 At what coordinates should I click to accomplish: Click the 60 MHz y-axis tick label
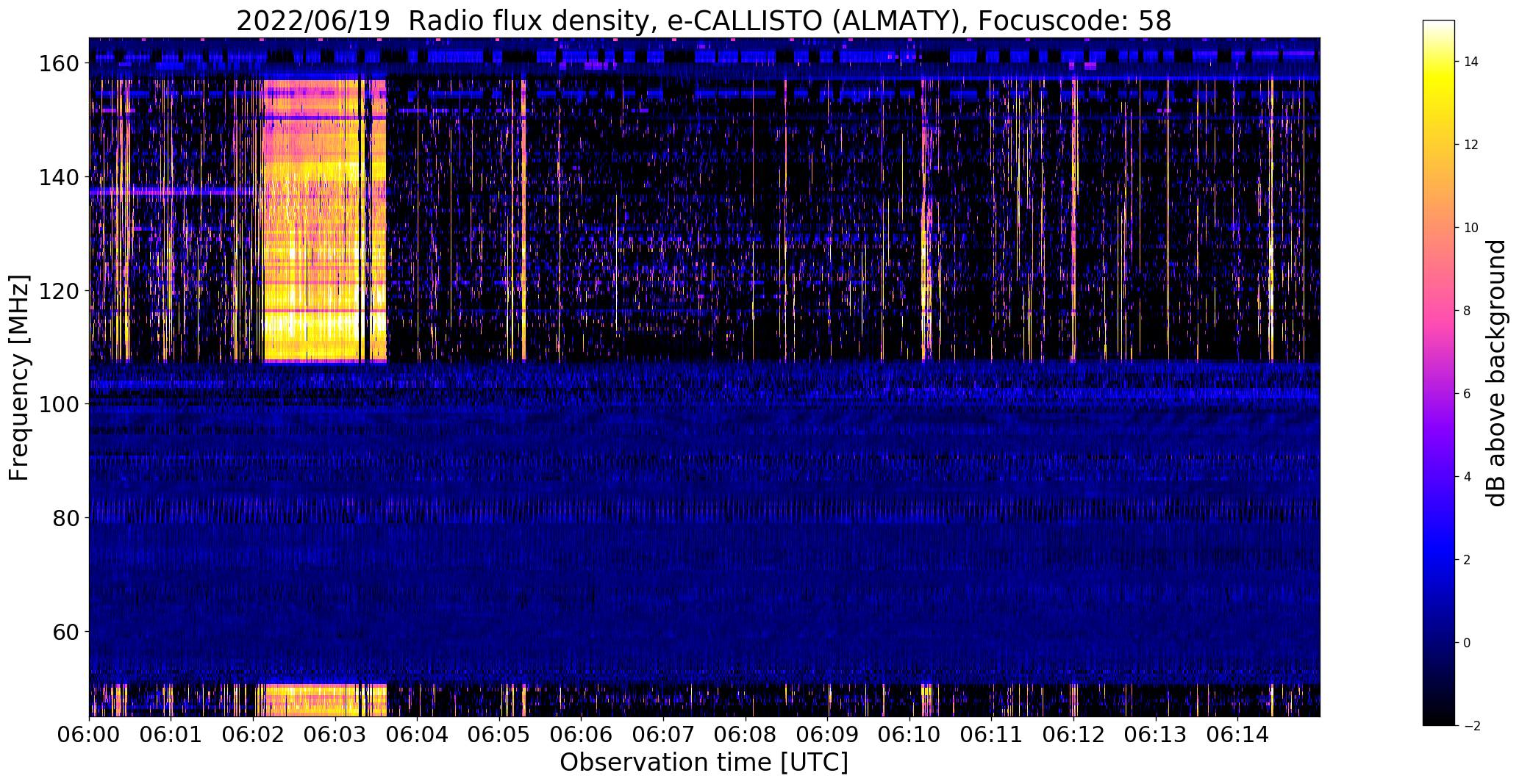click(x=66, y=632)
